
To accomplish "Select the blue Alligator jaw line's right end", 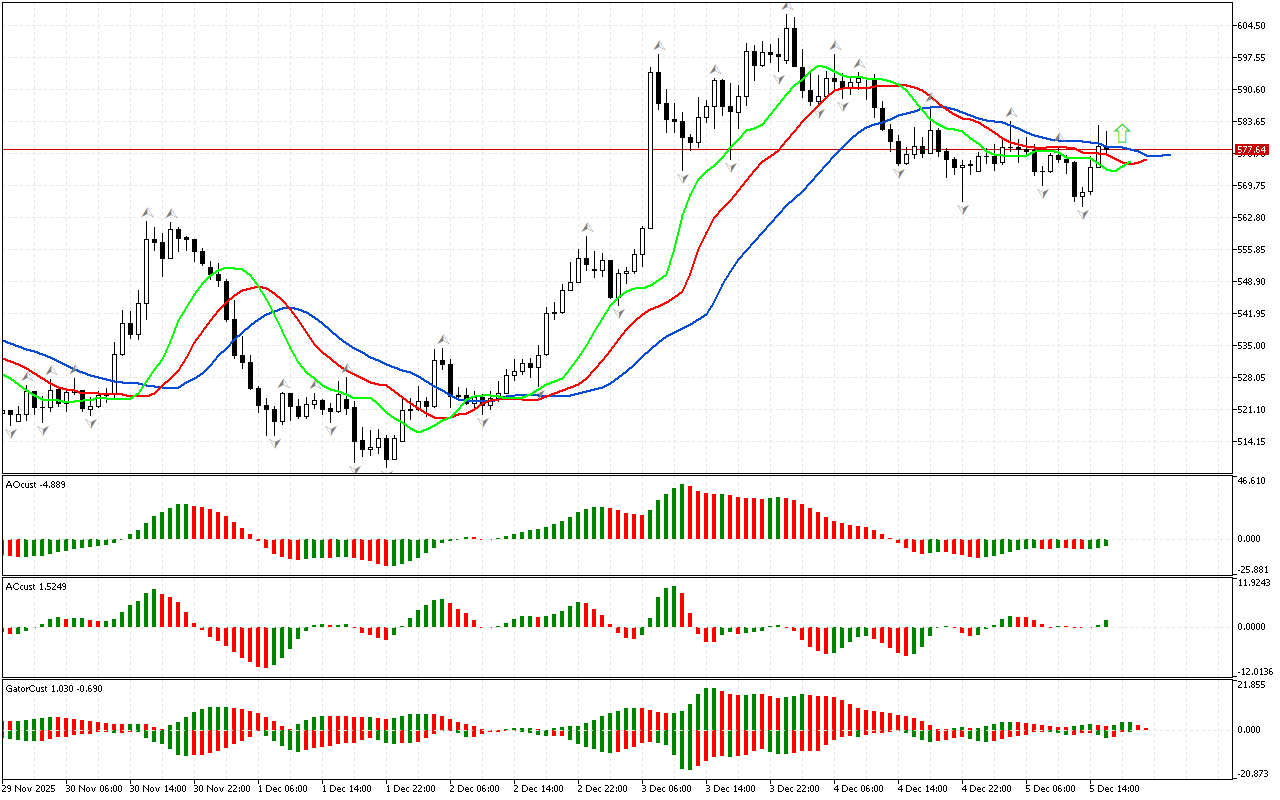I will click(x=1168, y=155).
